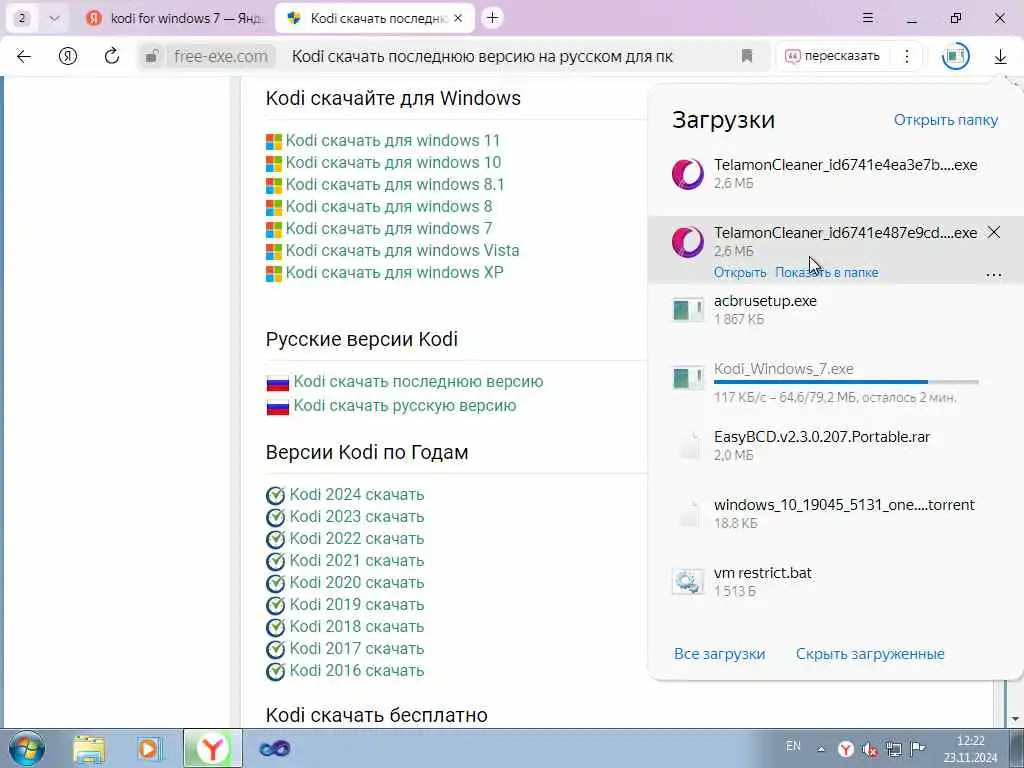The height and width of the screenshot is (768, 1024).
Task: Click 'Kodi скачать русскую версию' link
Action: tap(405, 406)
